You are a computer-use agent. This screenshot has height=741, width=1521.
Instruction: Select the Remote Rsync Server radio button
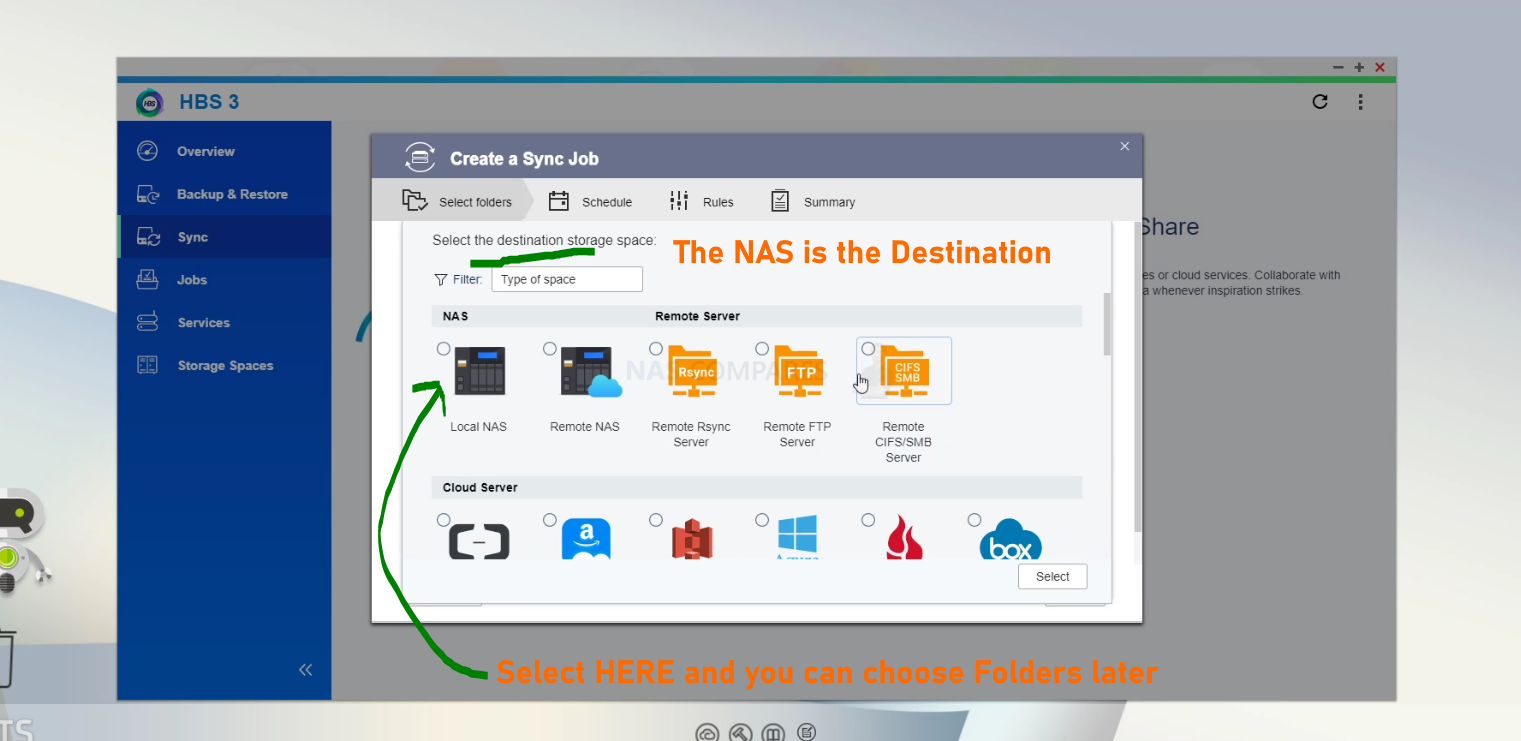[656, 349]
